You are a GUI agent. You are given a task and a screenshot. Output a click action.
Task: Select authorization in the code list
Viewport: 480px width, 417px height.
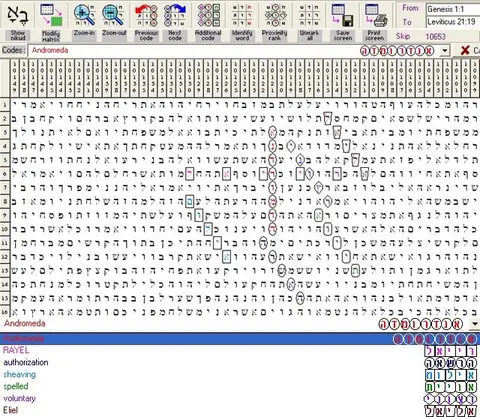[26, 362]
